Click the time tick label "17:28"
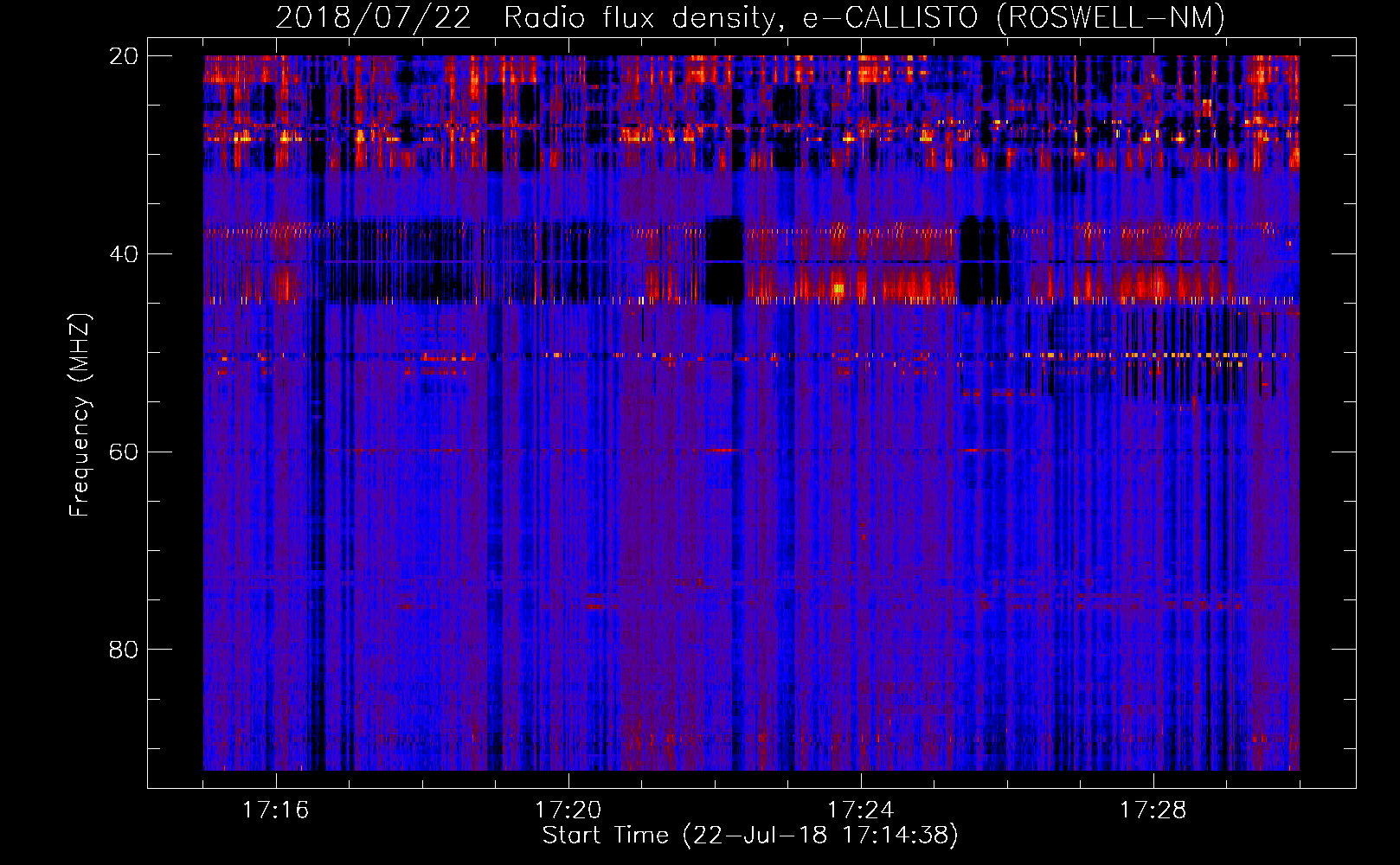The width and height of the screenshot is (1400, 865). (1153, 811)
